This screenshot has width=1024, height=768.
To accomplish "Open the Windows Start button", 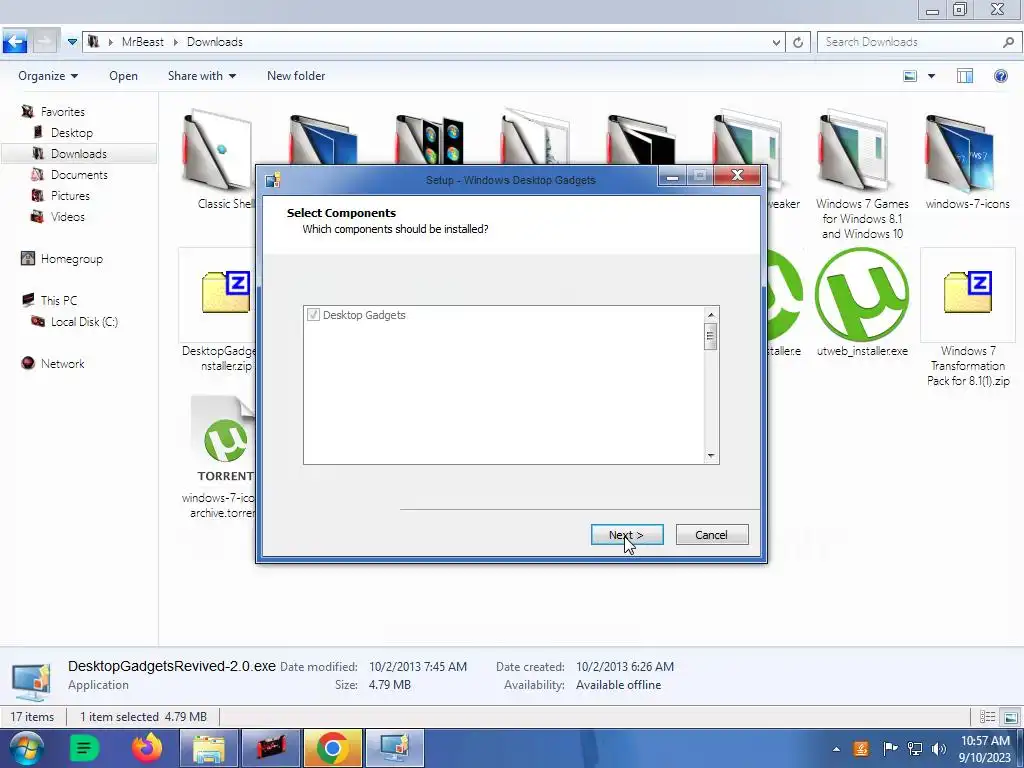I will 26,748.
